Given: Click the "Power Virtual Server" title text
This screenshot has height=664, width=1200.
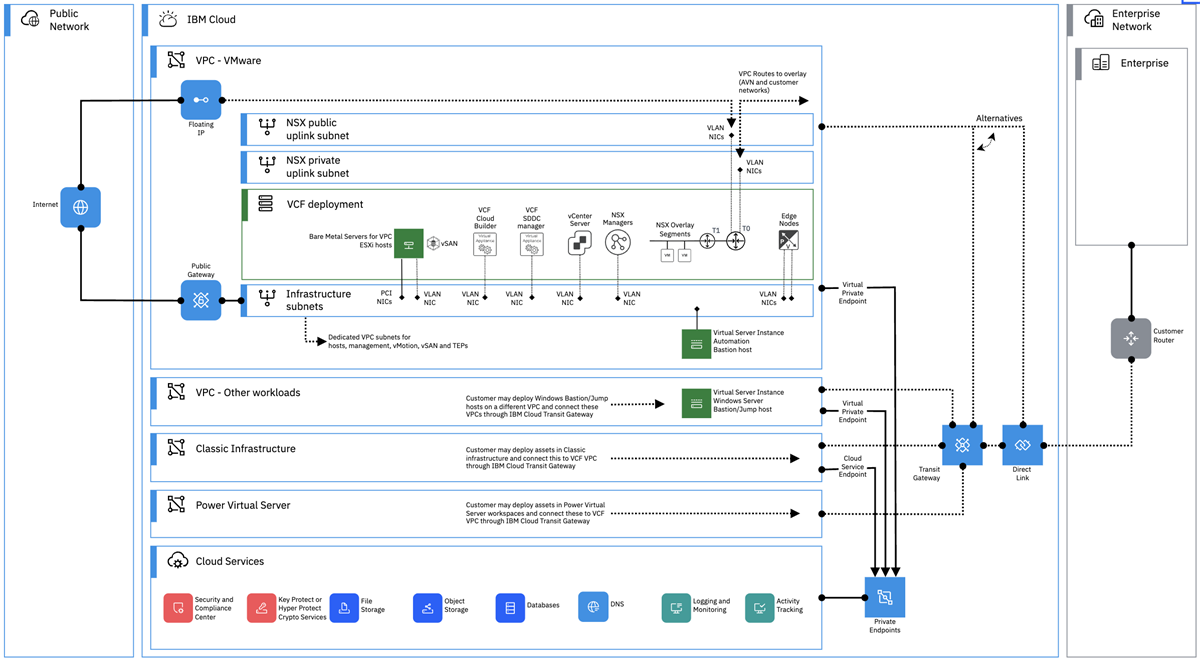Looking at the screenshot, I should 243,505.
